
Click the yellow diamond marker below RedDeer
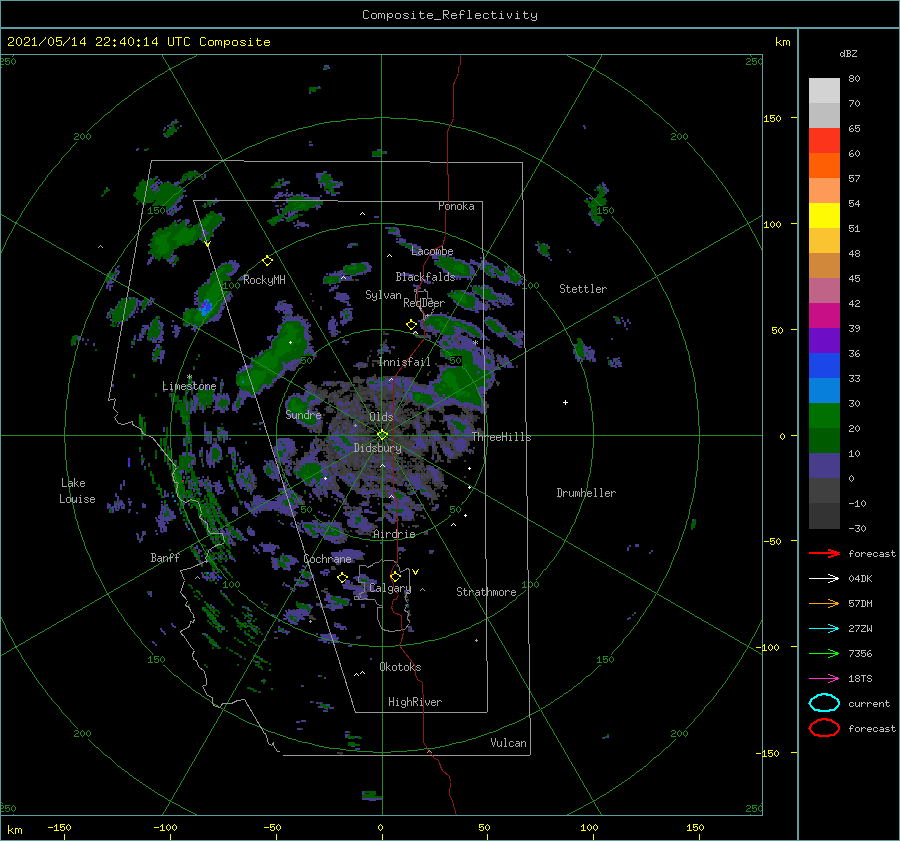pos(411,325)
